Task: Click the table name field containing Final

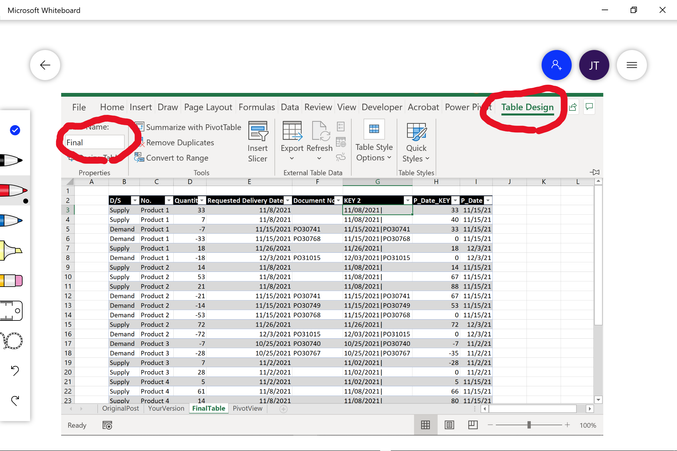Action: (x=95, y=142)
